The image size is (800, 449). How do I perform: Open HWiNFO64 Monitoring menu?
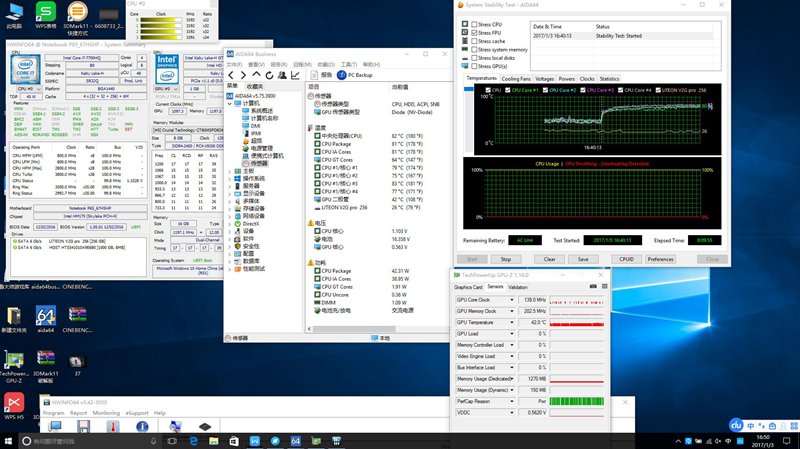click(x=106, y=413)
